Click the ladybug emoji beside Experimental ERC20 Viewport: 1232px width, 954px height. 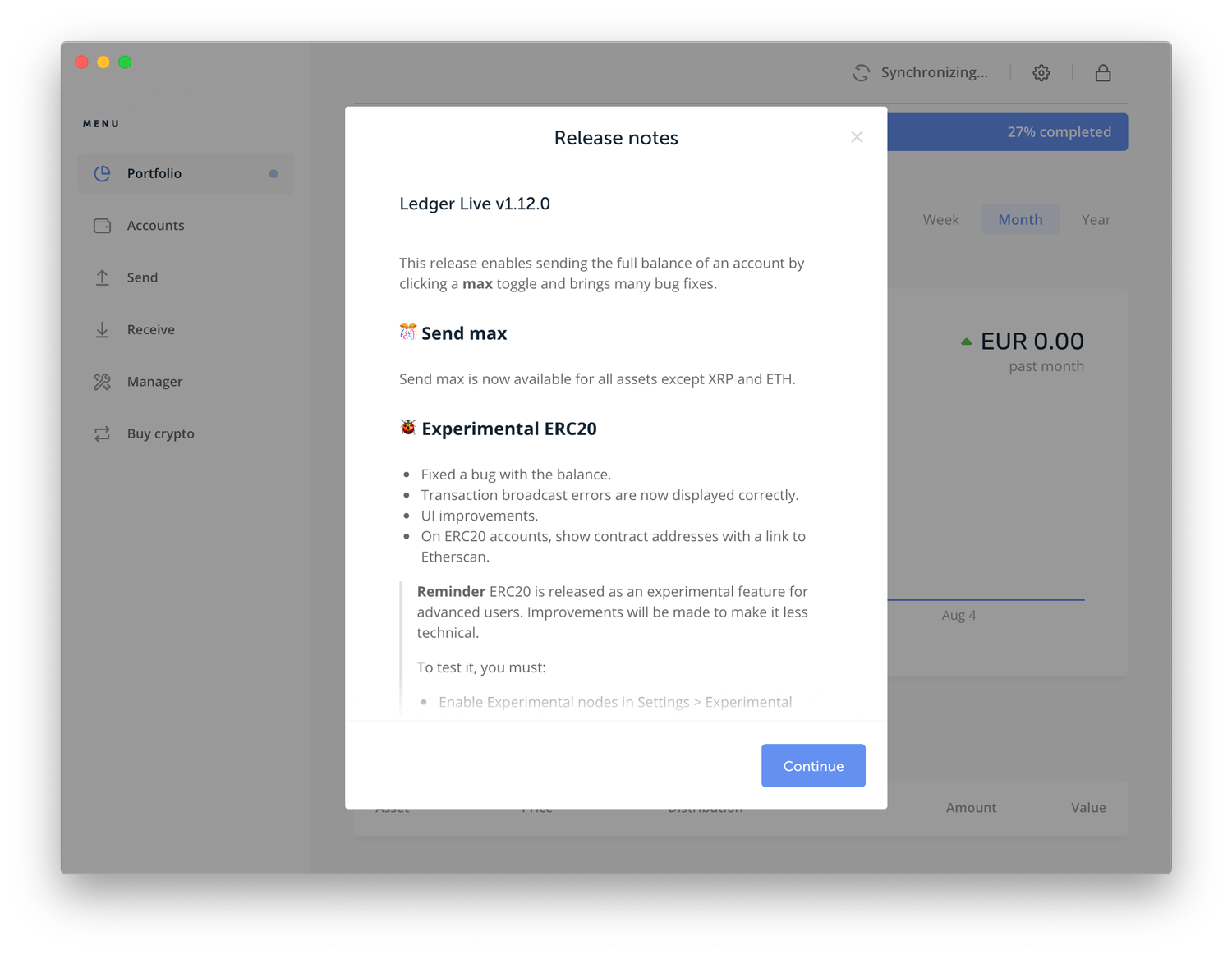408,427
